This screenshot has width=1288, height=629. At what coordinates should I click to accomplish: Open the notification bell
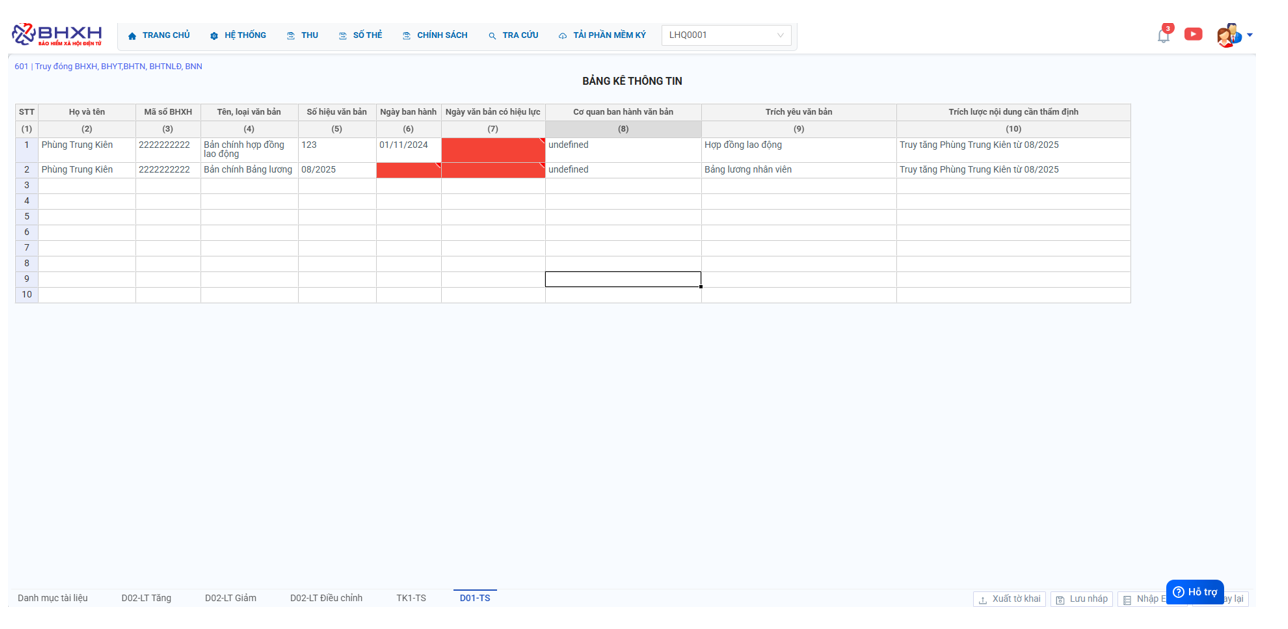point(1163,35)
